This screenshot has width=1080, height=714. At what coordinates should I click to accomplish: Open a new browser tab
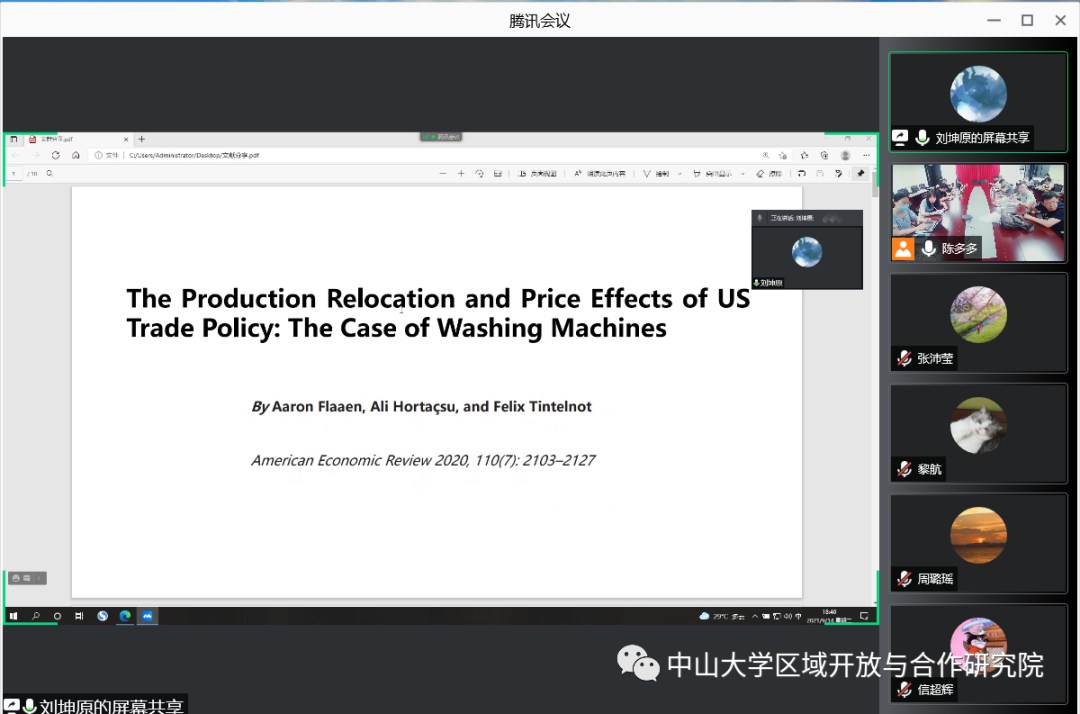click(142, 140)
